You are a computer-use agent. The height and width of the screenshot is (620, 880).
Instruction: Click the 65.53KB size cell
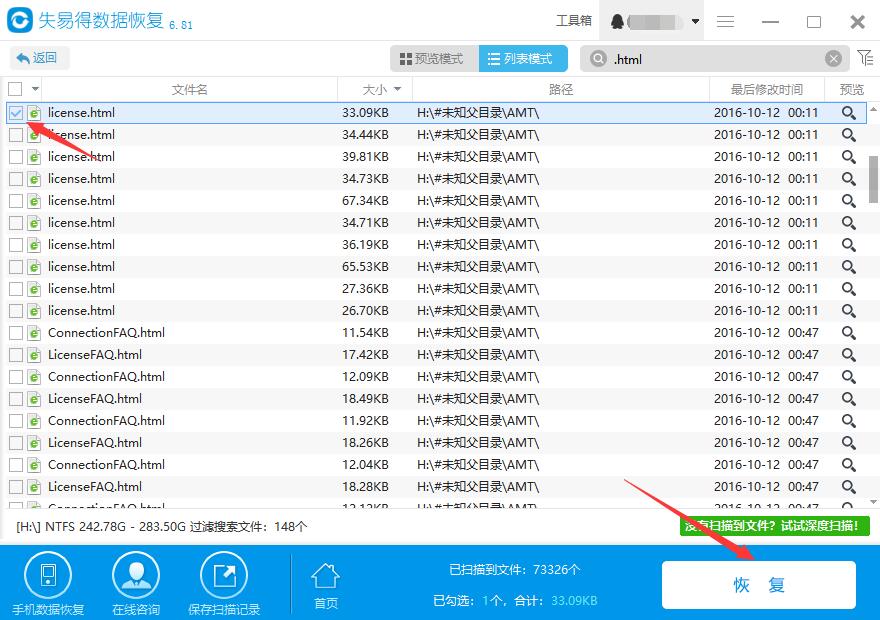[365, 267]
